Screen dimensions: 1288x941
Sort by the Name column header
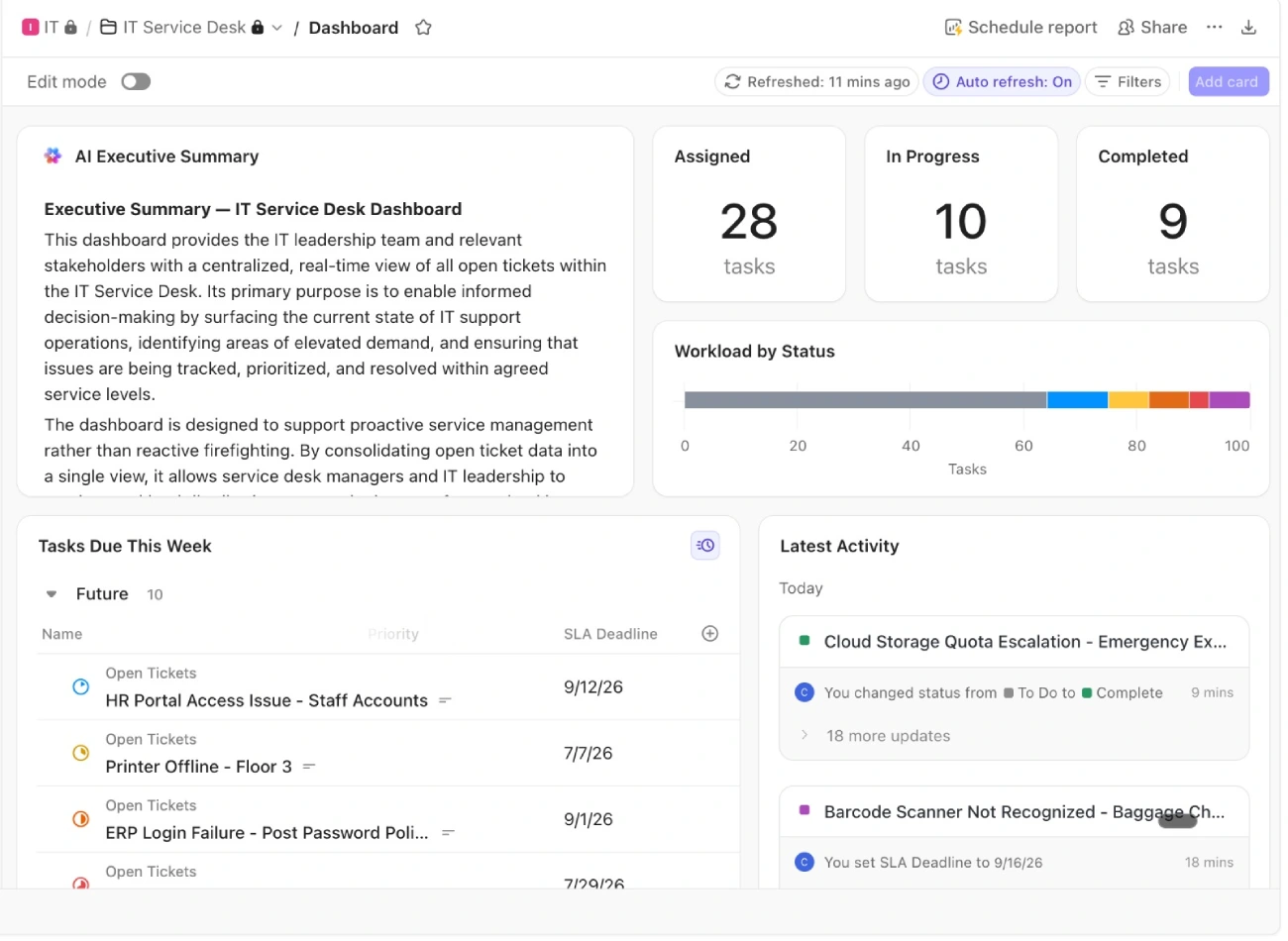tap(61, 634)
